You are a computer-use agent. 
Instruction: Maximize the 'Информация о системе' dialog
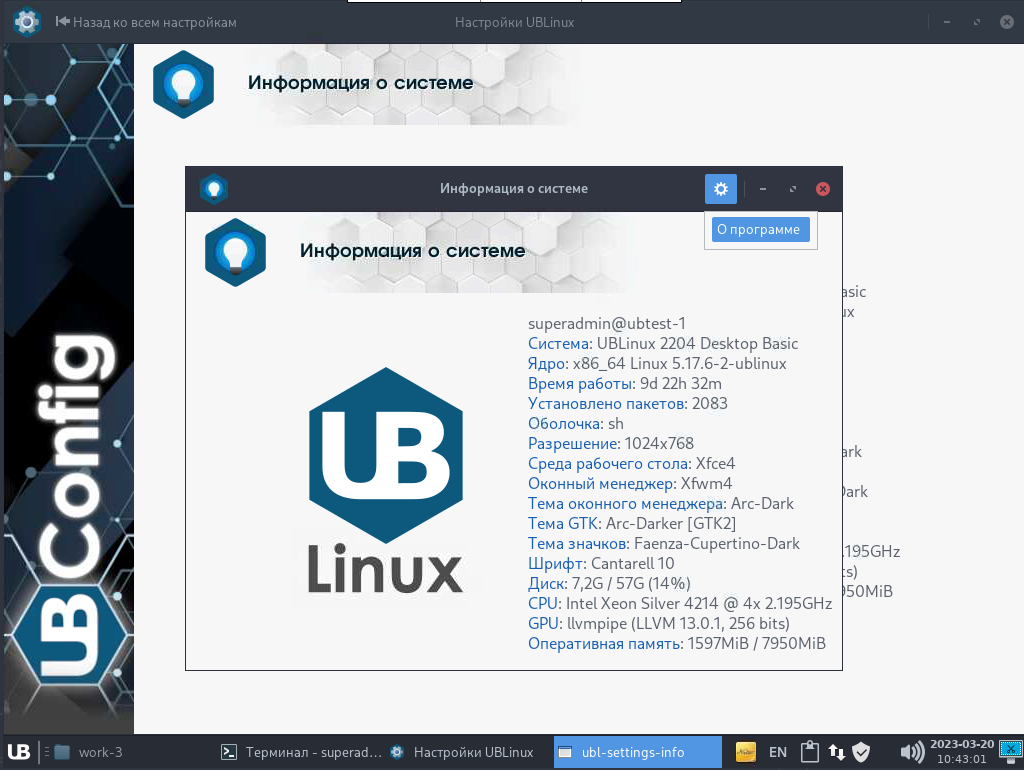pos(793,189)
